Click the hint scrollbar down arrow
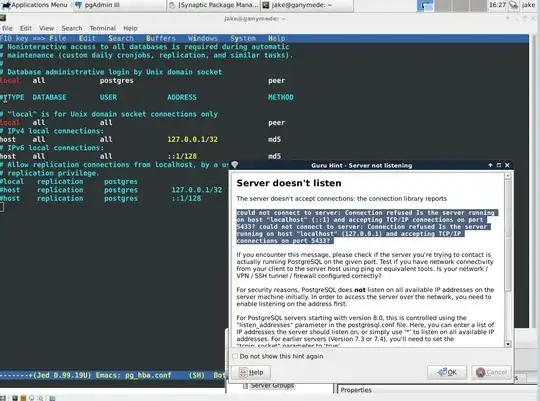540x401 pixels. click(508, 343)
